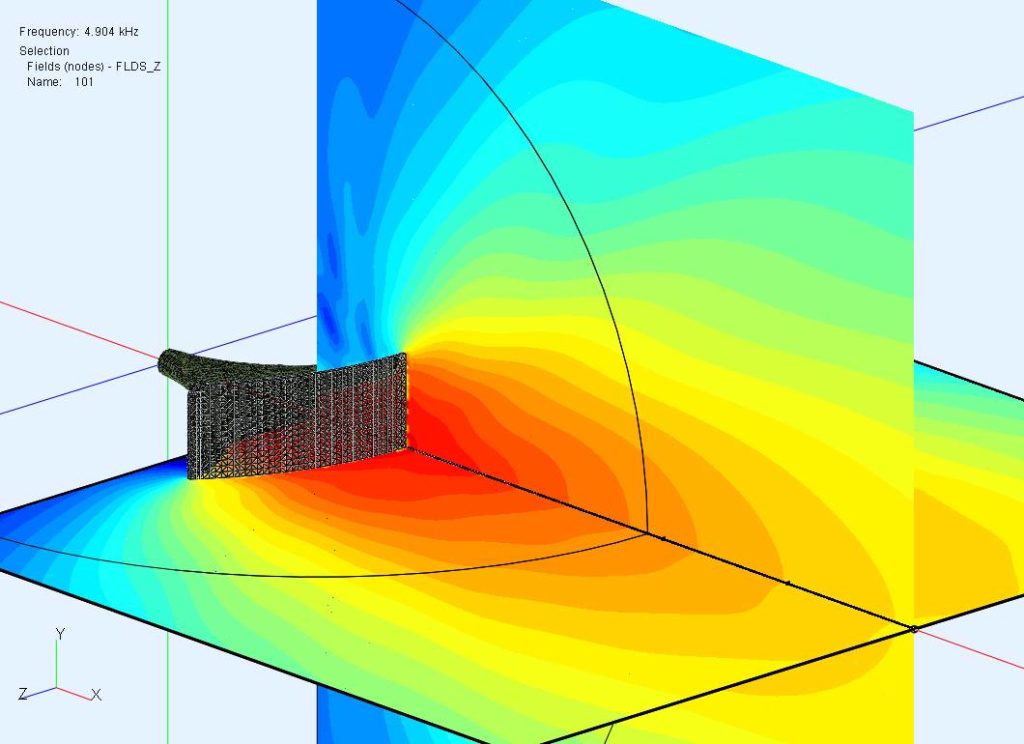Select the green Y axis line of the triad
Image resolution: width=1024 pixels, height=744 pixels.
coord(57,660)
